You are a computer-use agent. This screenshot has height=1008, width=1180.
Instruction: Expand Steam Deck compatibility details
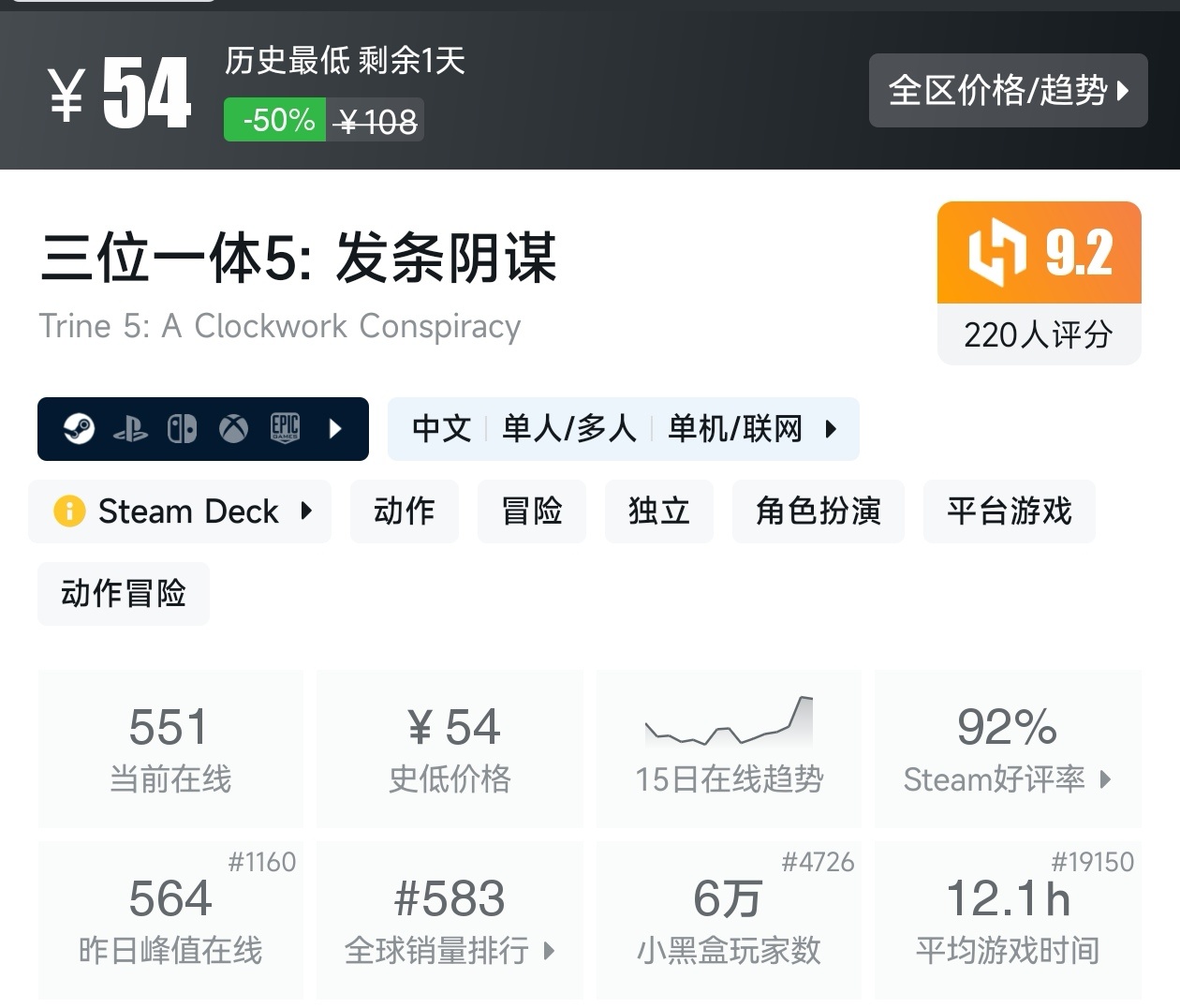tap(306, 511)
